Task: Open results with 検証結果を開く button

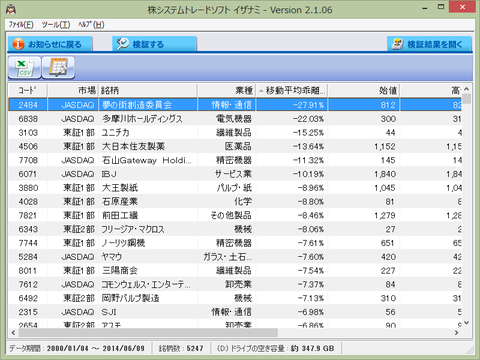Action: pyautogui.click(x=429, y=44)
